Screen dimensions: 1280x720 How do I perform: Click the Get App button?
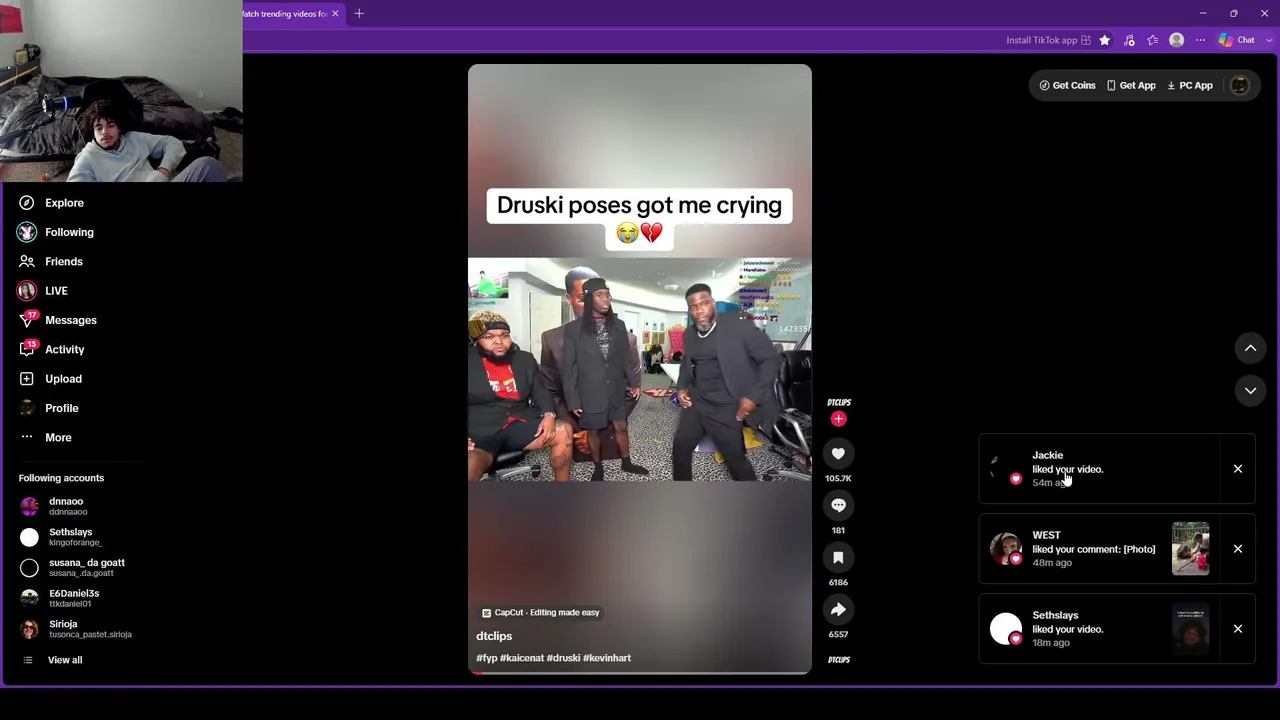pyautogui.click(x=1131, y=86)
